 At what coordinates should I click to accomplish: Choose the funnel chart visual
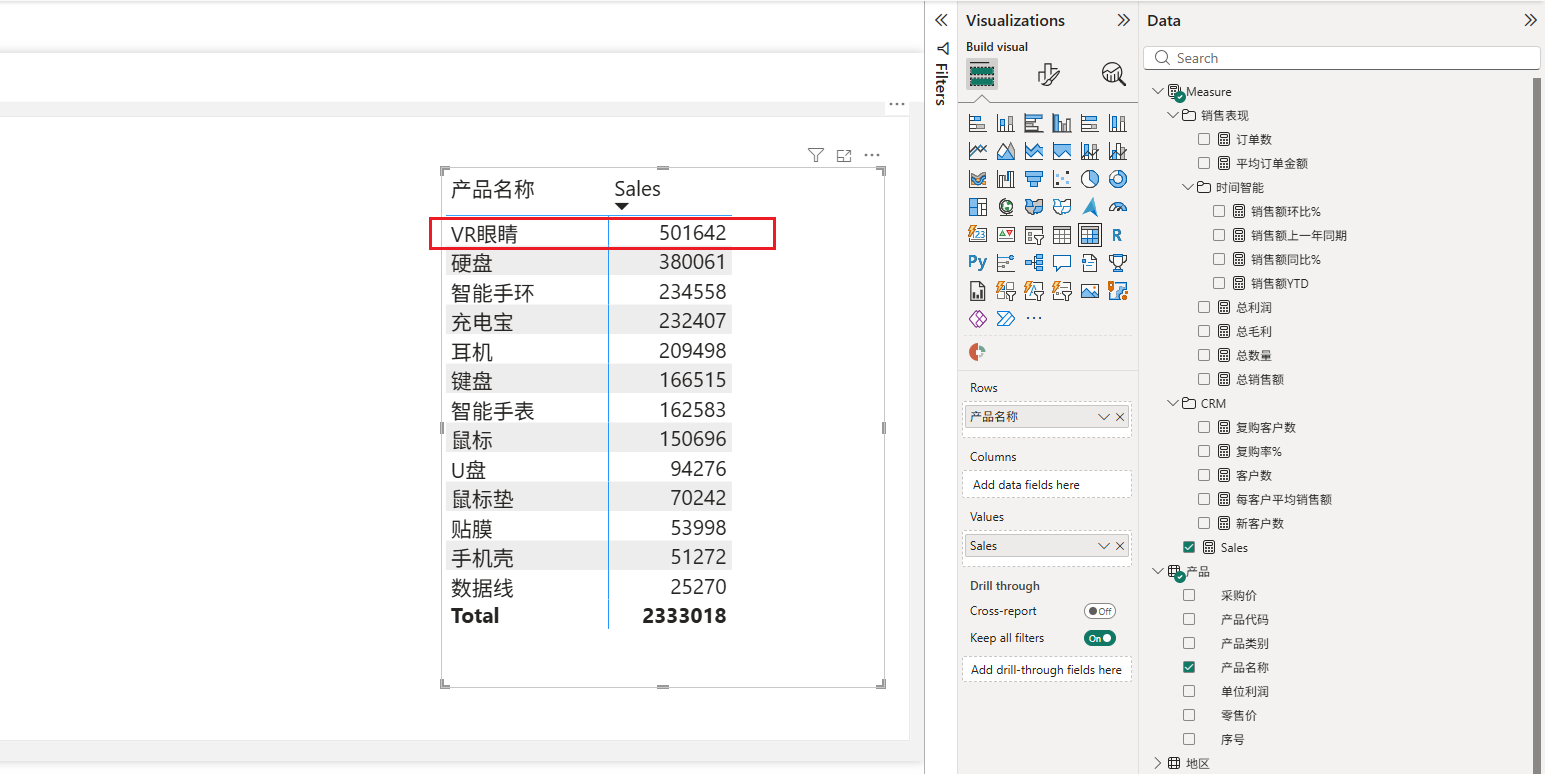pyautogui.click(x=1034, y=179)
